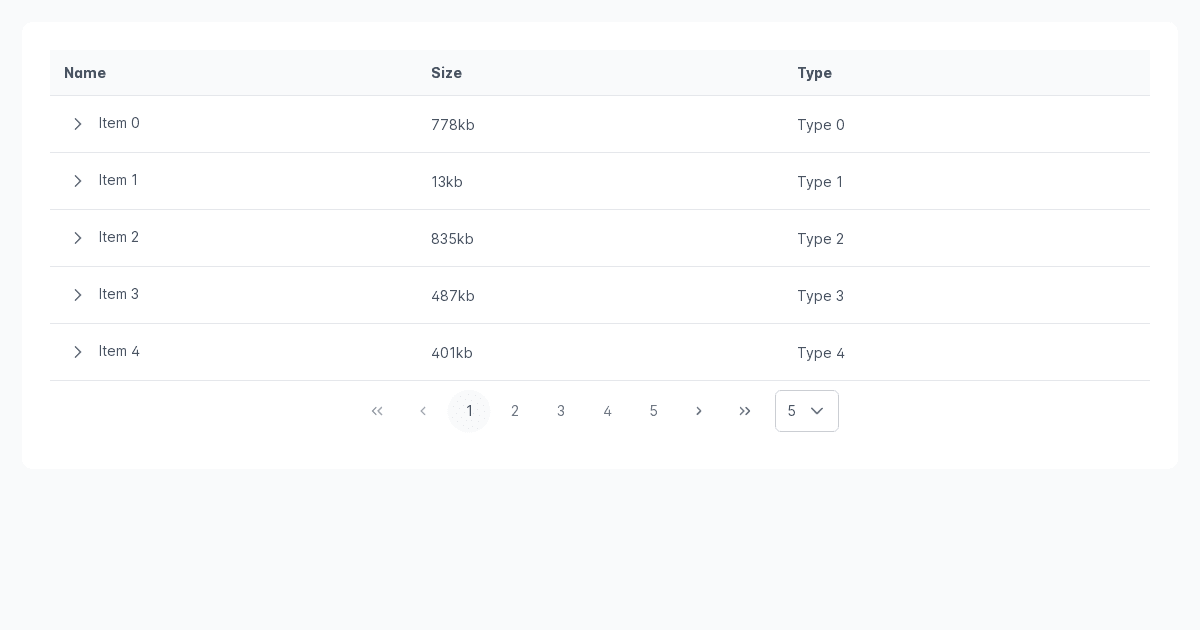Navigate to page 2
Screen dimensions: 1200x630
click(x=515, y=411)
